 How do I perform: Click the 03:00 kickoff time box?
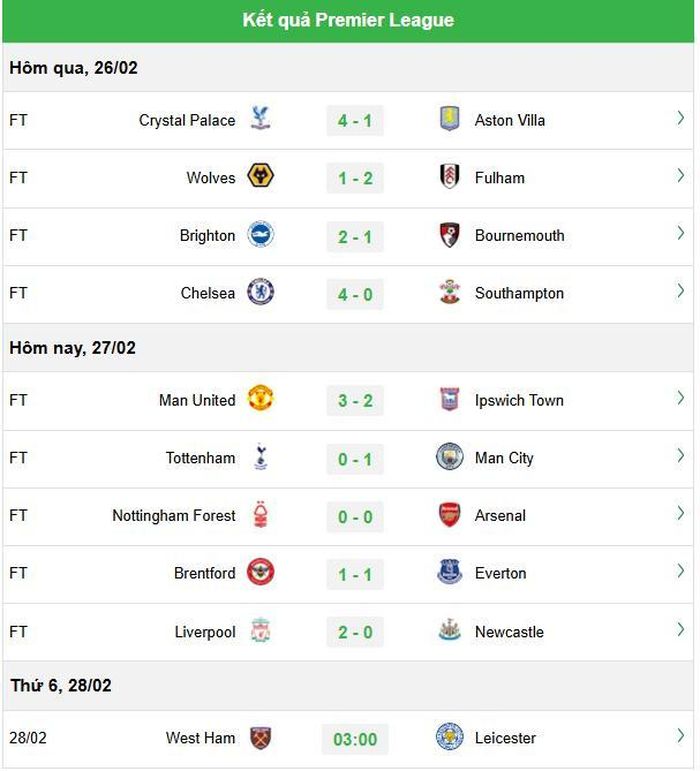coord(355,739)
